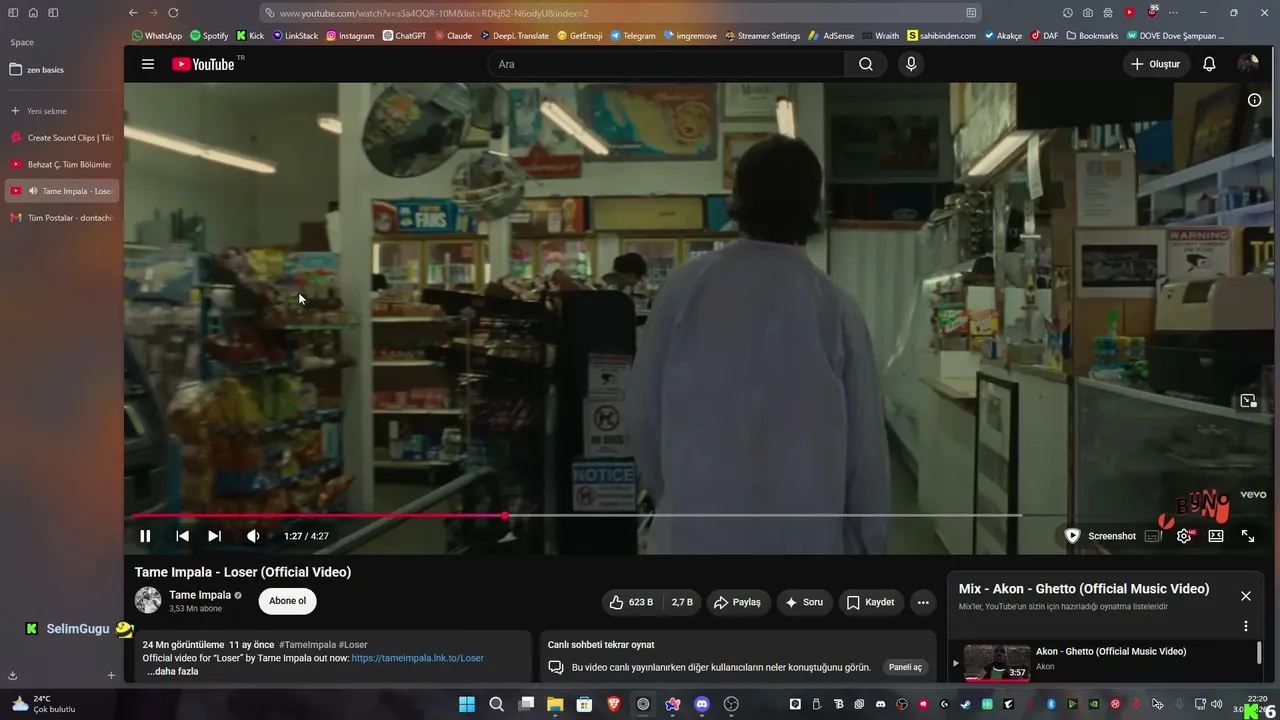Screen dimensions: 1280x720
Task: Switch to Behzat Ç. Tüm Bölümler tab
Action: click(x=62, y=164)
